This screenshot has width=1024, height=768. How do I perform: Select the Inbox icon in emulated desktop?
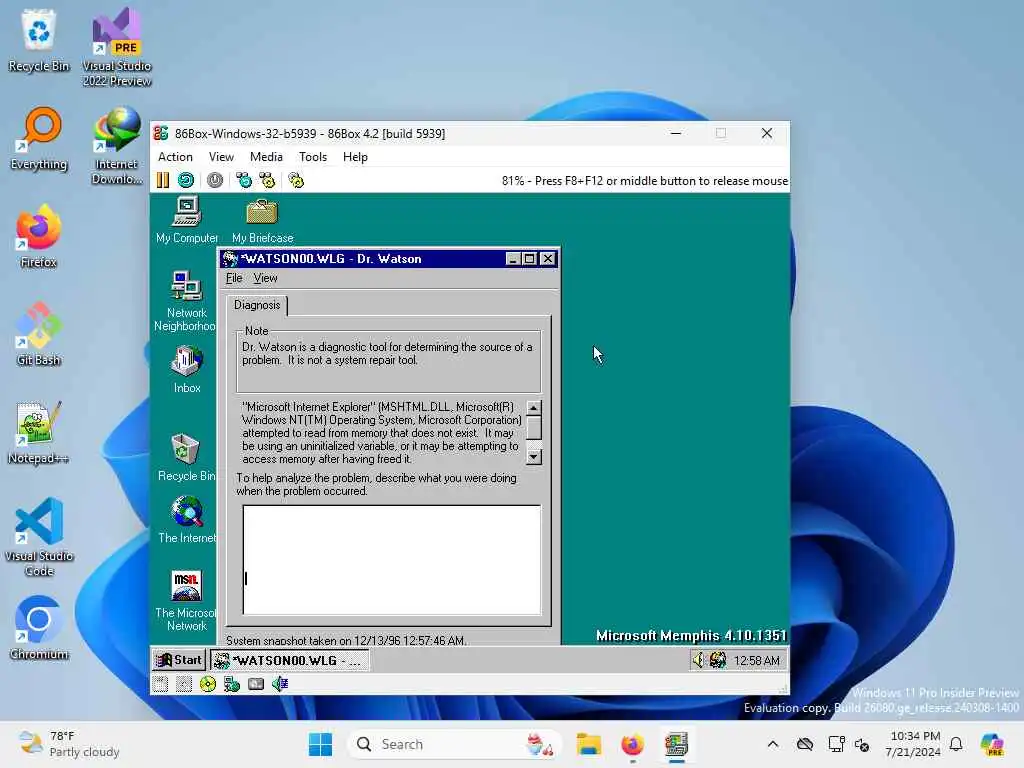click(187, 369)
